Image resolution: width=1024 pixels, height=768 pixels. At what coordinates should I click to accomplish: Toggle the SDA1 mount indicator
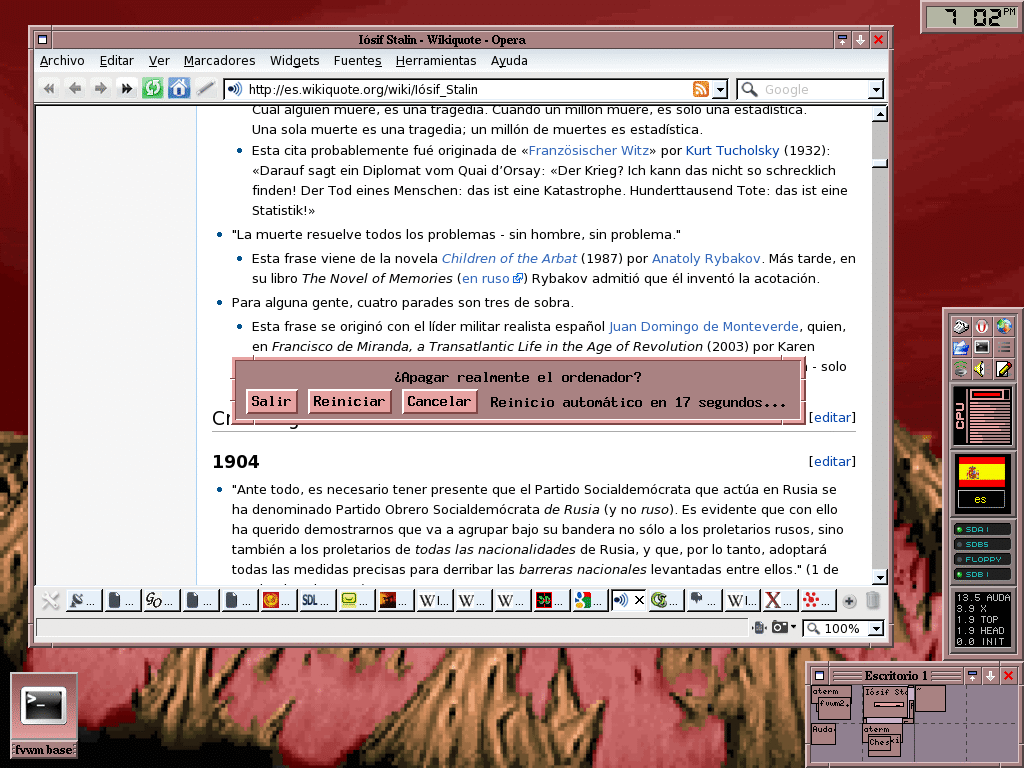[x=982, y=529]
